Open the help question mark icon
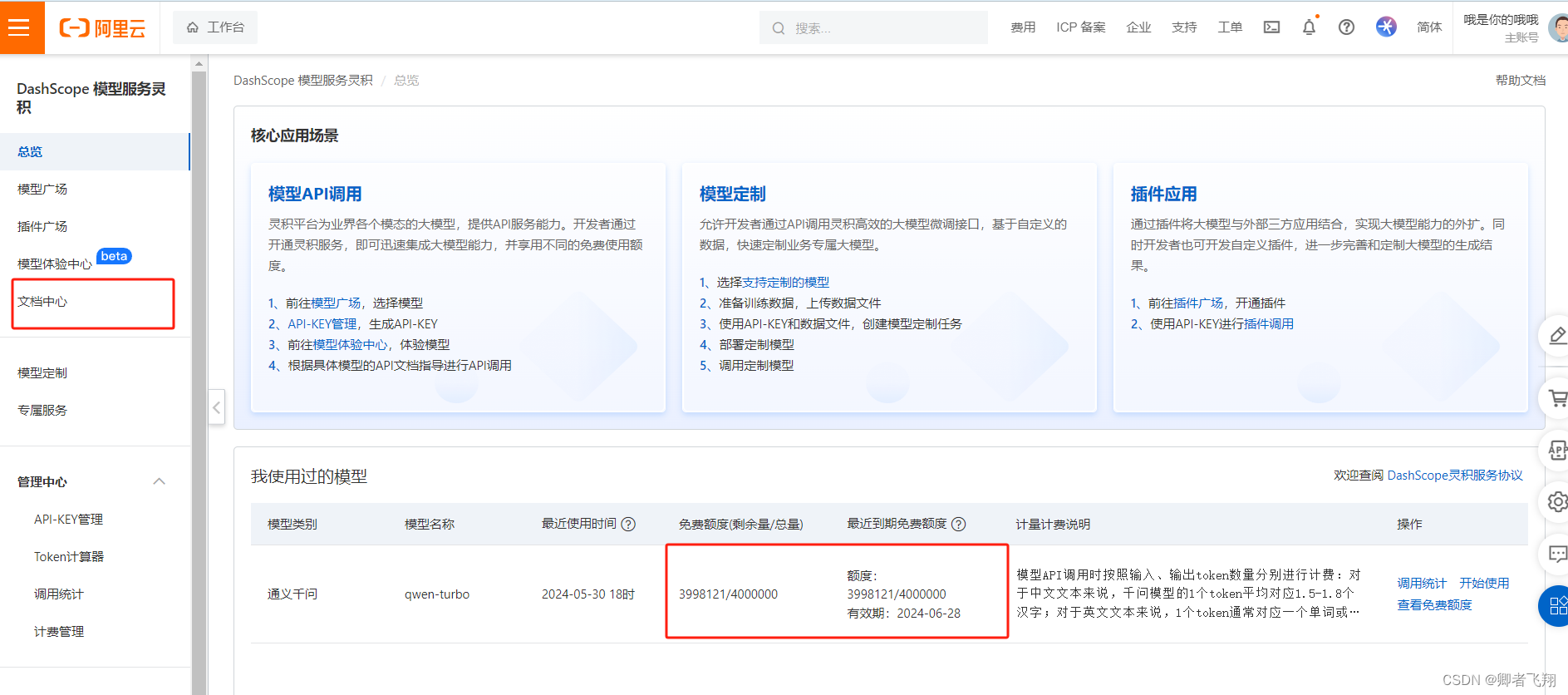This screenshot has height=695, width=1568. pyautogui.click(x=1346, y=27)
